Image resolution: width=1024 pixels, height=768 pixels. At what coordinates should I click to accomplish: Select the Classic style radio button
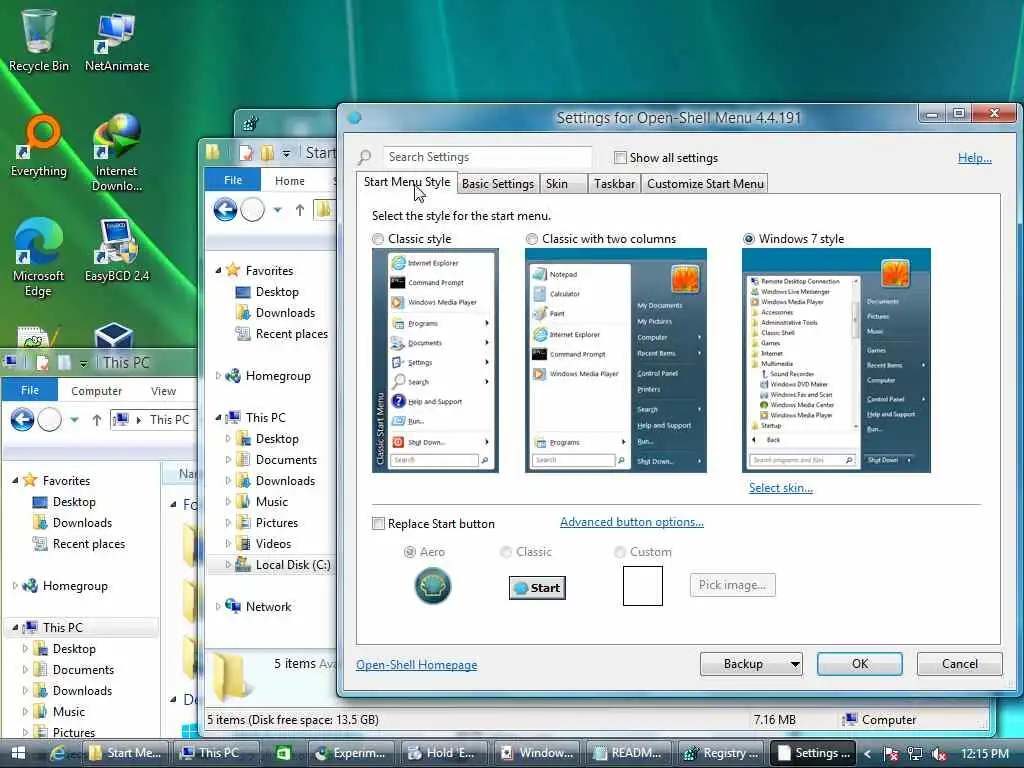click(378, 239)
